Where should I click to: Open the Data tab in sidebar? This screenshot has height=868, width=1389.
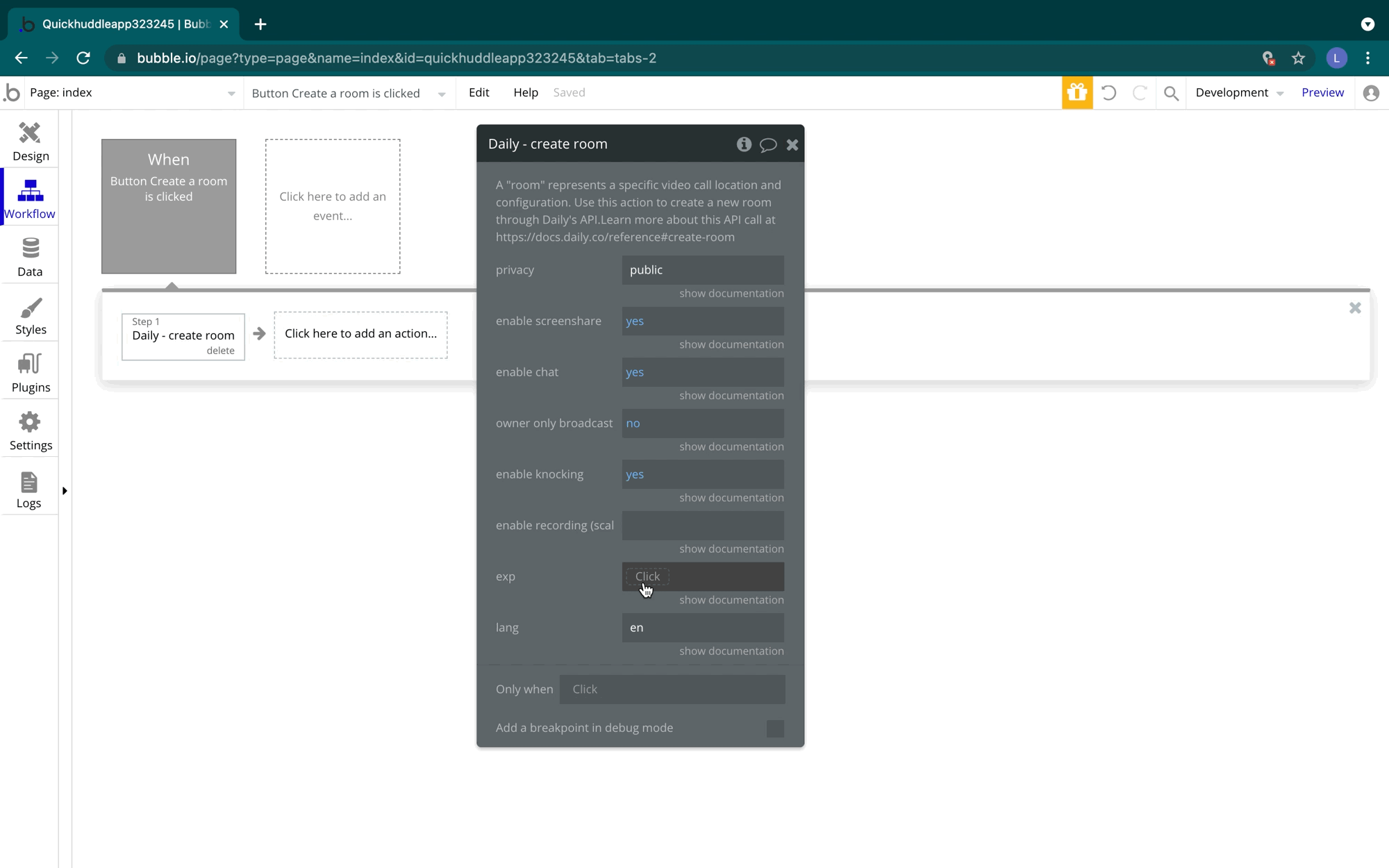pyautogui.click(x=30, y=258)
